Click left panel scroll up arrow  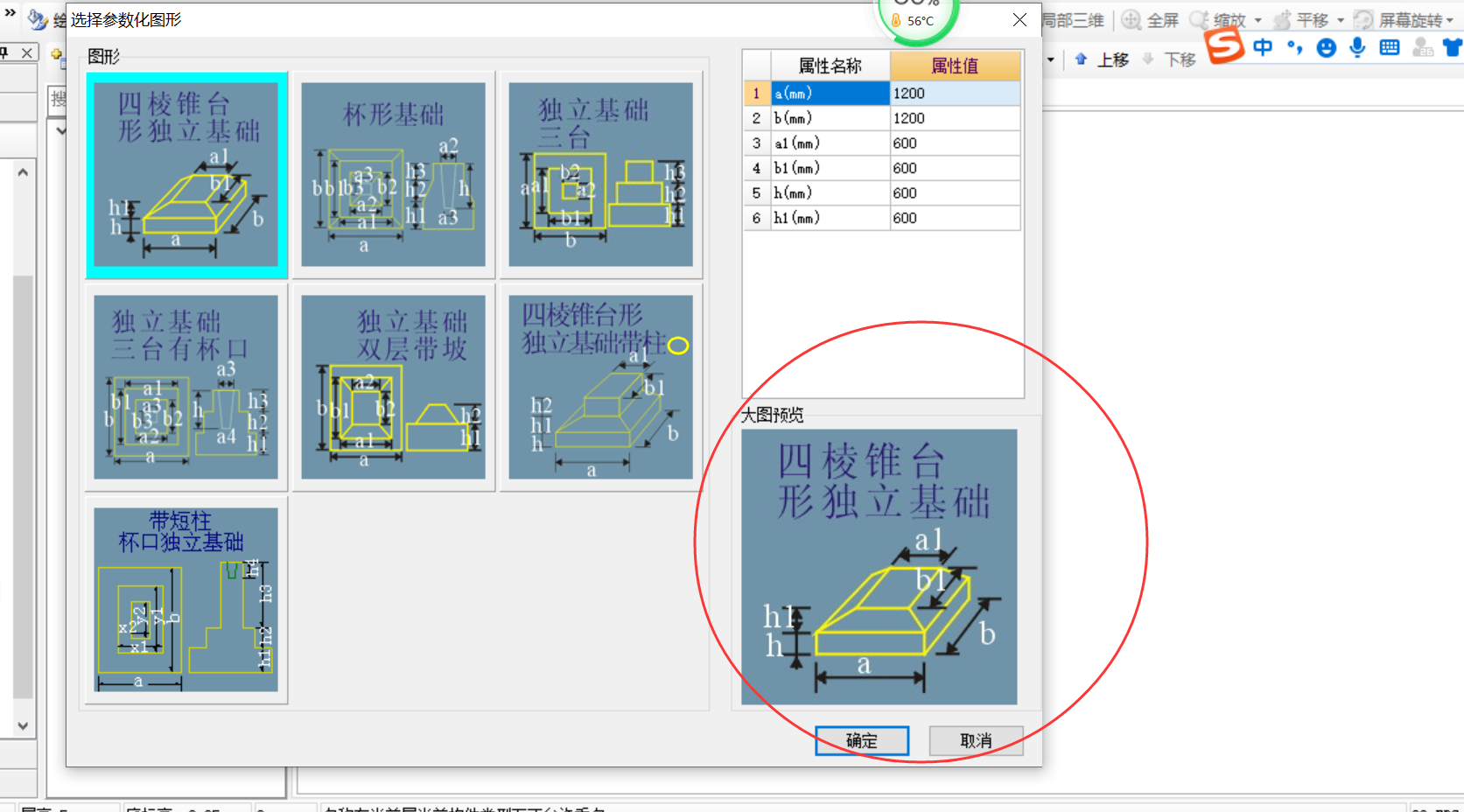tap(23, 172)
